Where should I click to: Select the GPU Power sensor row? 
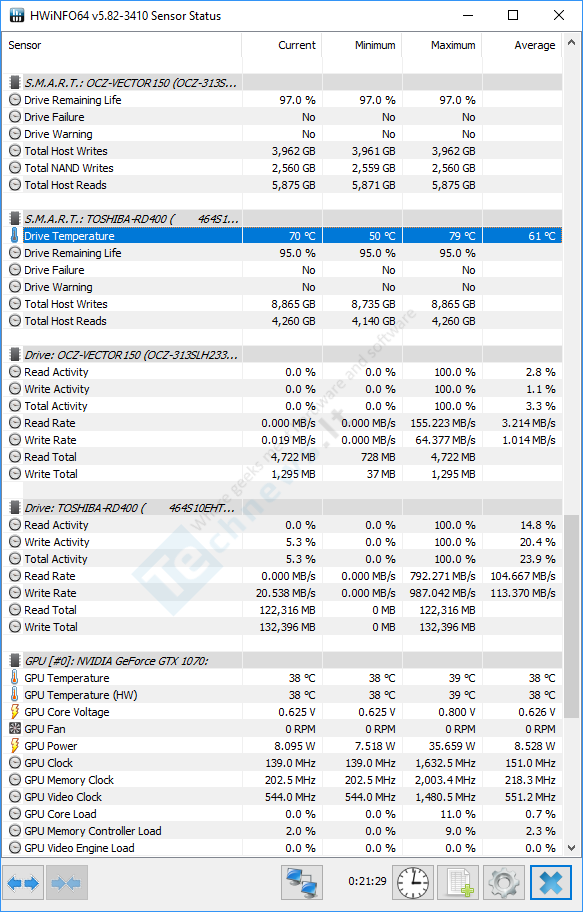coord(282,746)
